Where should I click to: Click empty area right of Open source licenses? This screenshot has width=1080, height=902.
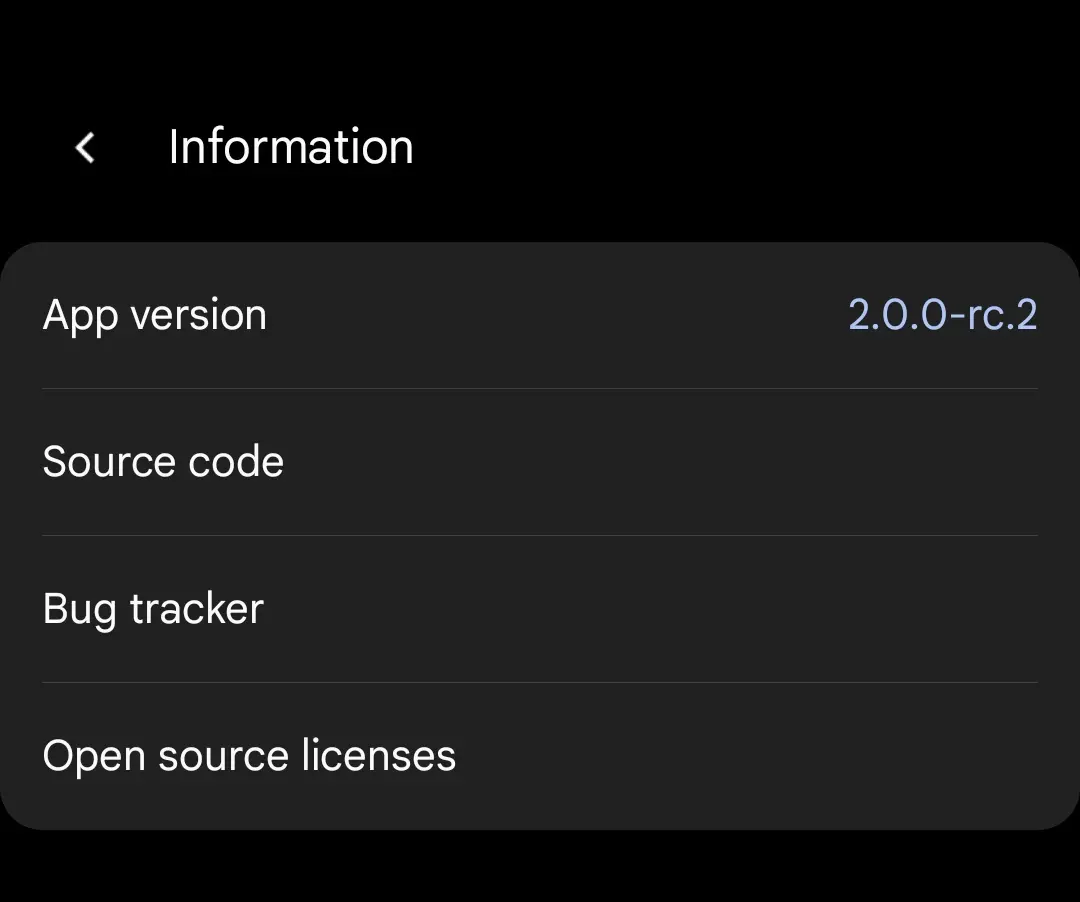point(747,756)
